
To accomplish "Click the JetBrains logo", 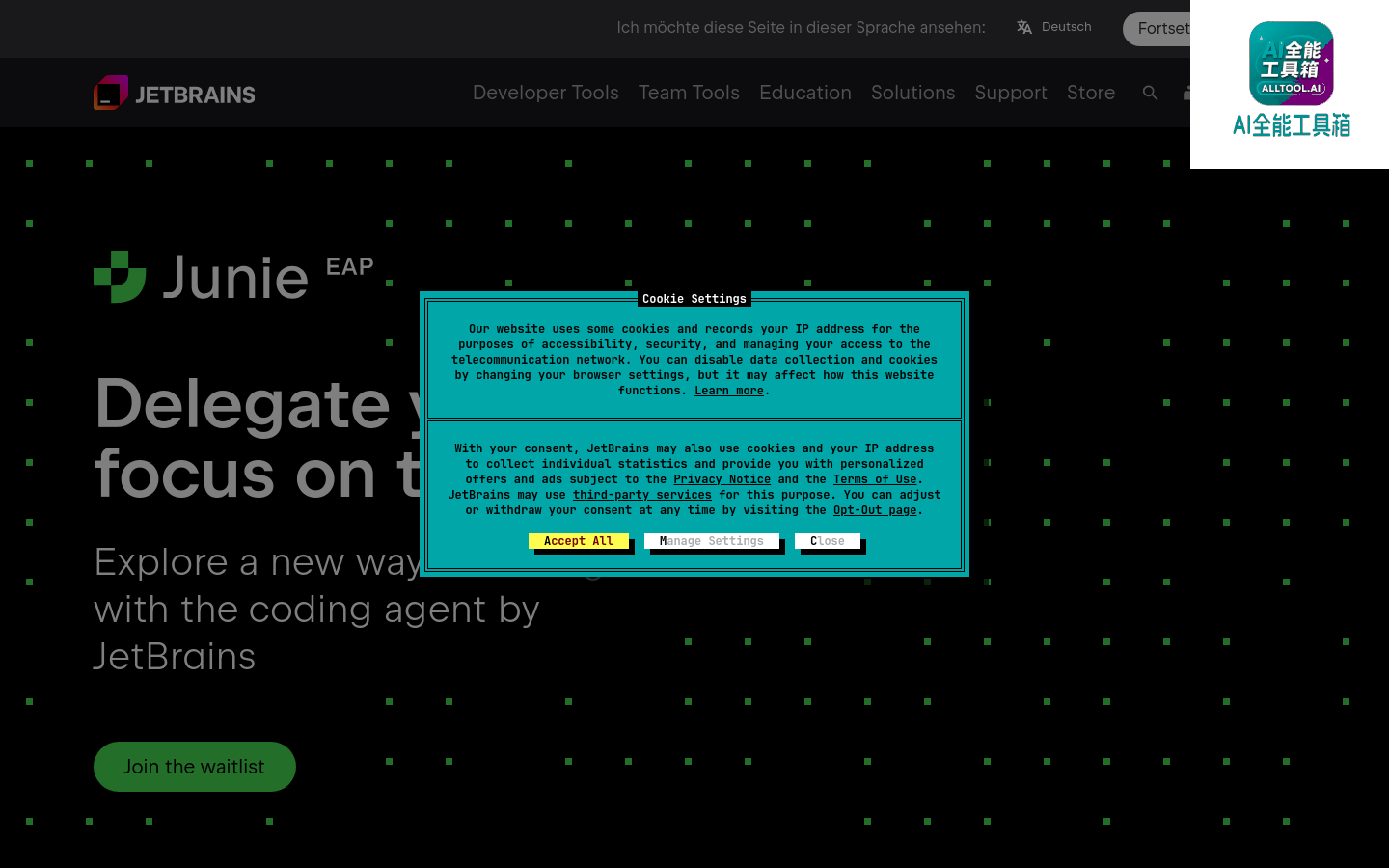I will point(175,93).
